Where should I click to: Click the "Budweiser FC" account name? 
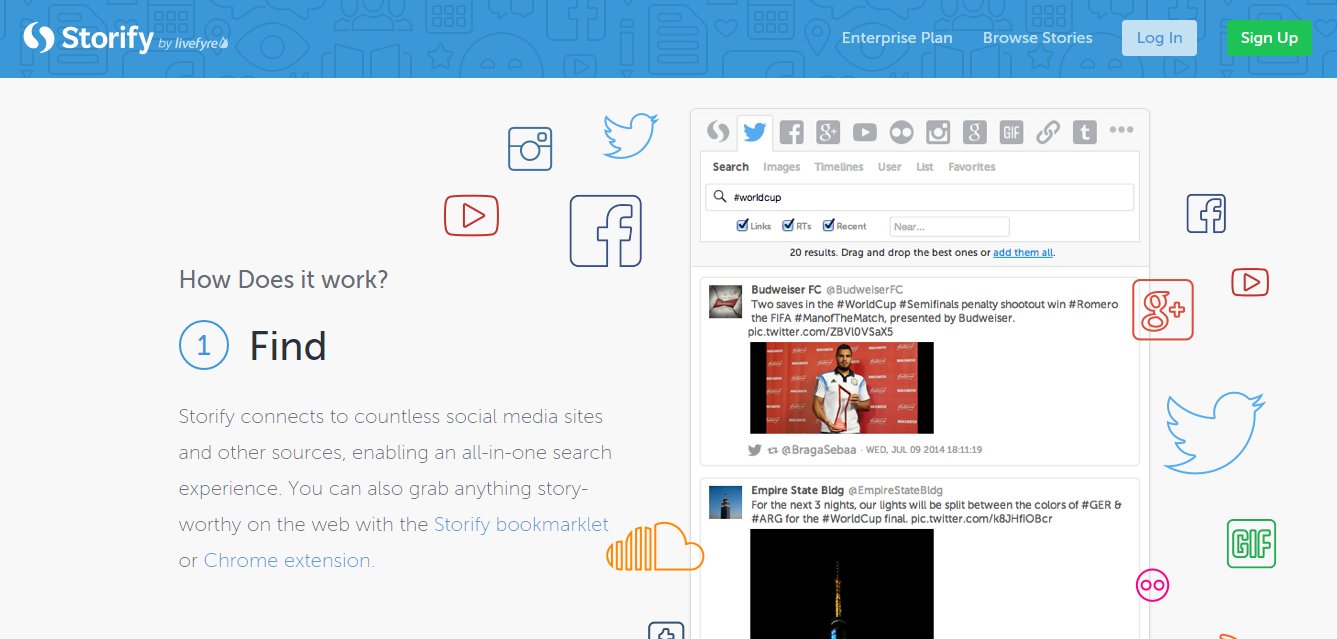[786, 290]
